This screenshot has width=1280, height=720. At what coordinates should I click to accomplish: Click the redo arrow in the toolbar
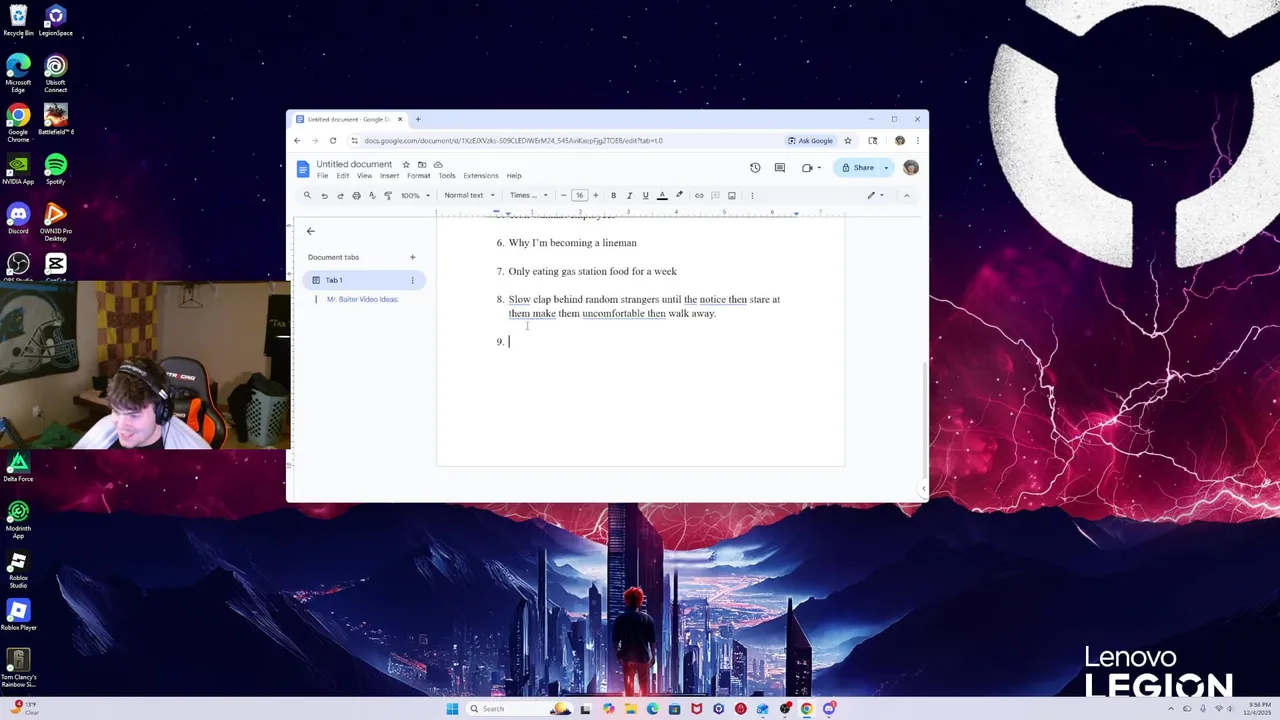pos(340,195)
